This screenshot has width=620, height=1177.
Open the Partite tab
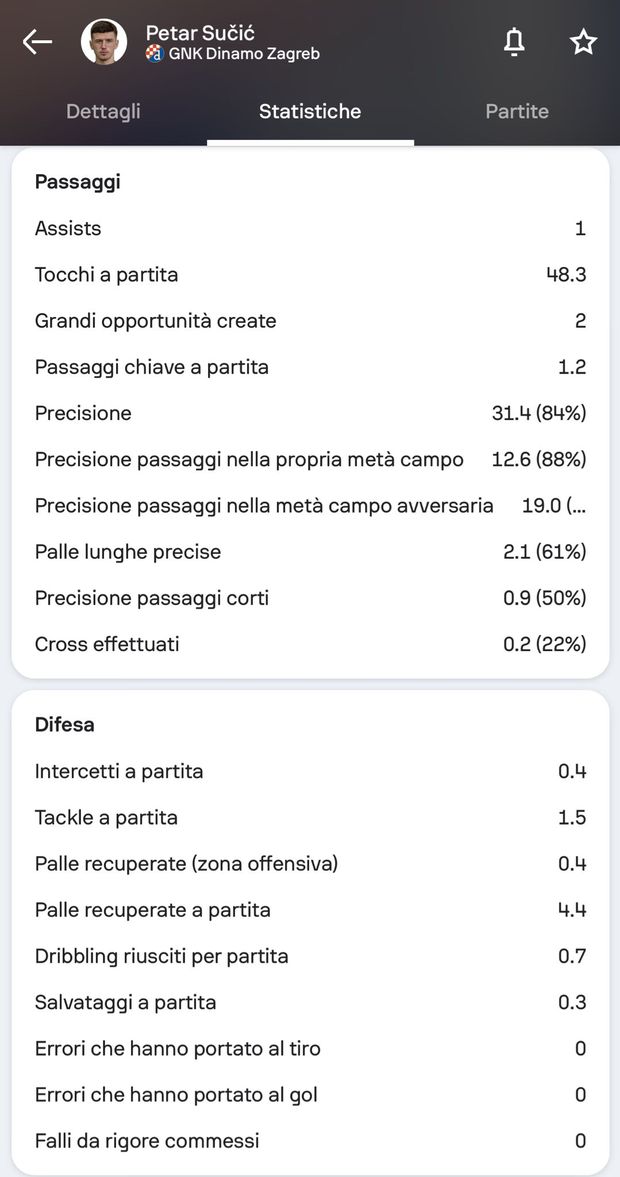point(517,111)
